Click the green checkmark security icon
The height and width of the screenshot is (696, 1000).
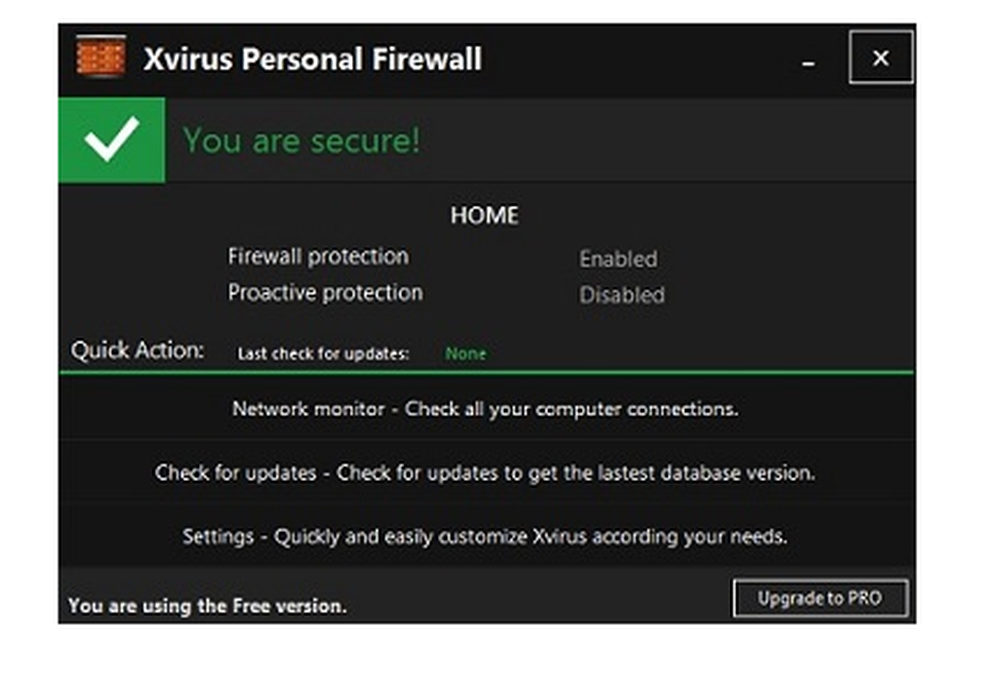tap(112, 139)
